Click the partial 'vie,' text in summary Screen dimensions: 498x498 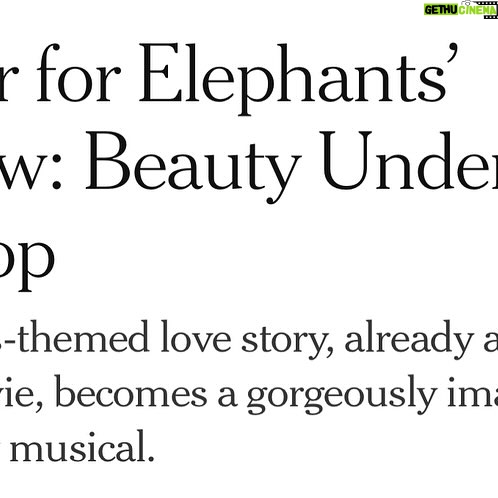tap(21, 393)
